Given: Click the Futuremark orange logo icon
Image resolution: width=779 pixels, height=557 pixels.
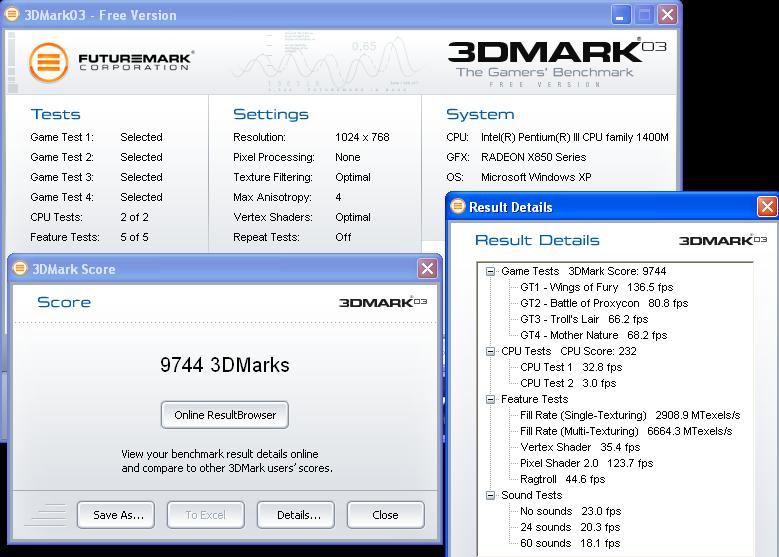Looking at the screenshot, I should [x=48, y=63].
